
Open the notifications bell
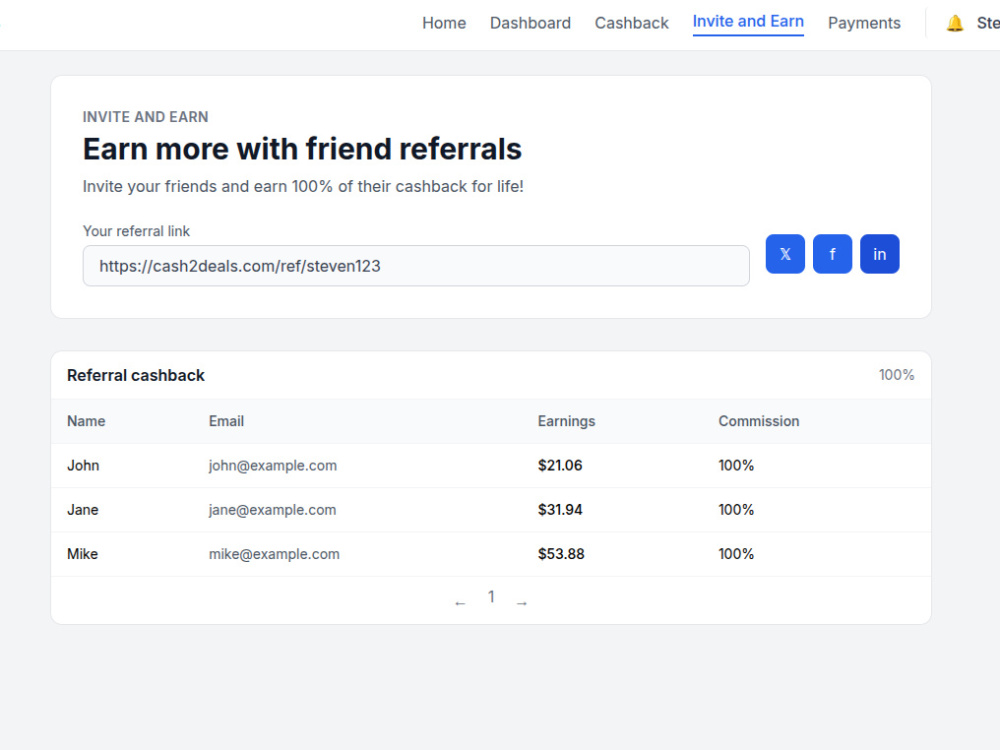(955, 24)
